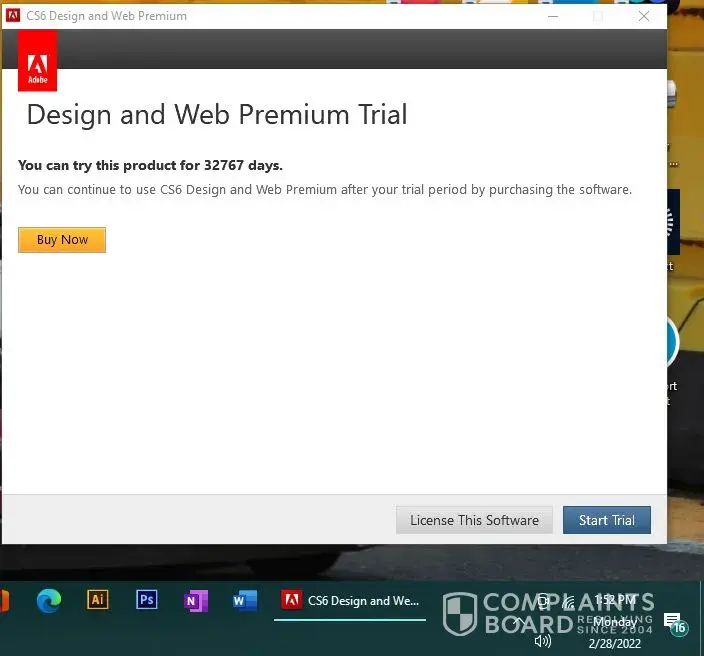The image size is (704, 656).
Task: Click the Design and Web Premium Trial heading
Action: (x=217, y=114)
